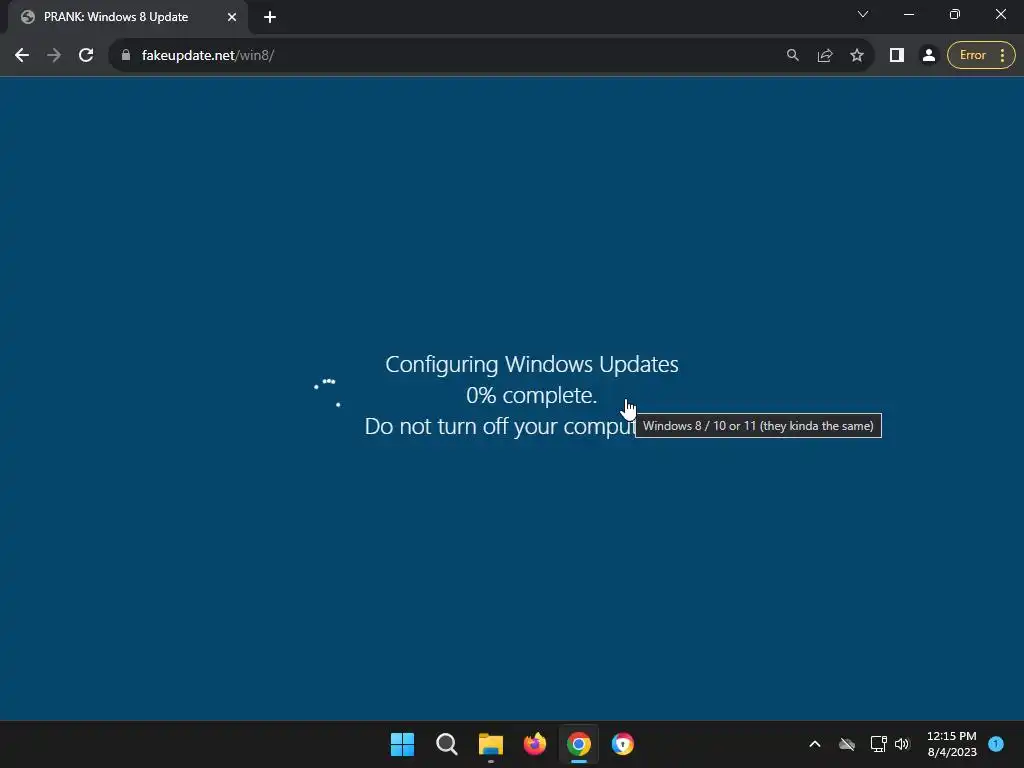
Task: Expand the tab search dropdown chevron
Action: (x=863, y=14)
